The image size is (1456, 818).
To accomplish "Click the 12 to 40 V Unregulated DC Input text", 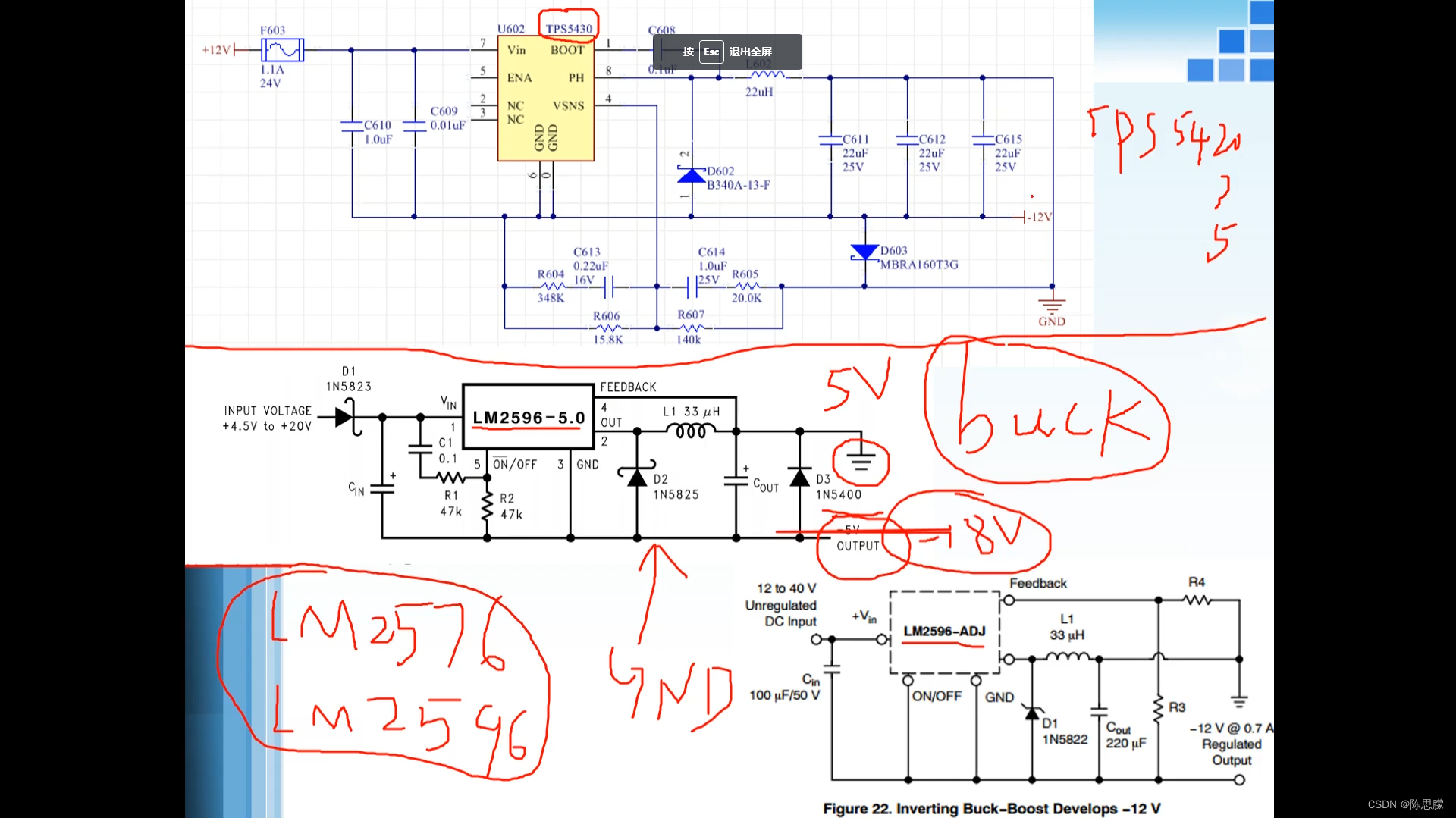I will point(781,605).
